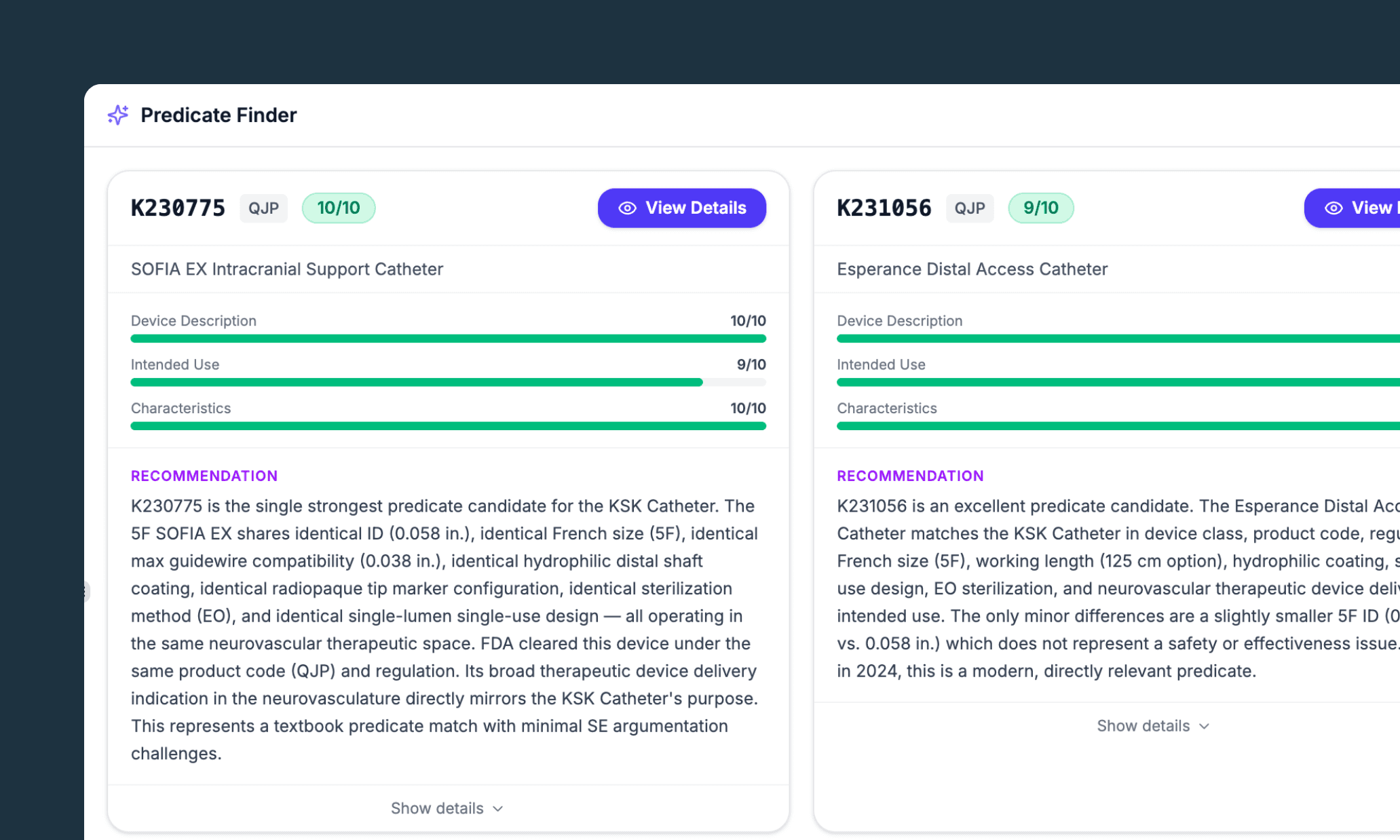Click the eye icon in K230775's View Details button

(x=627, y=208)
